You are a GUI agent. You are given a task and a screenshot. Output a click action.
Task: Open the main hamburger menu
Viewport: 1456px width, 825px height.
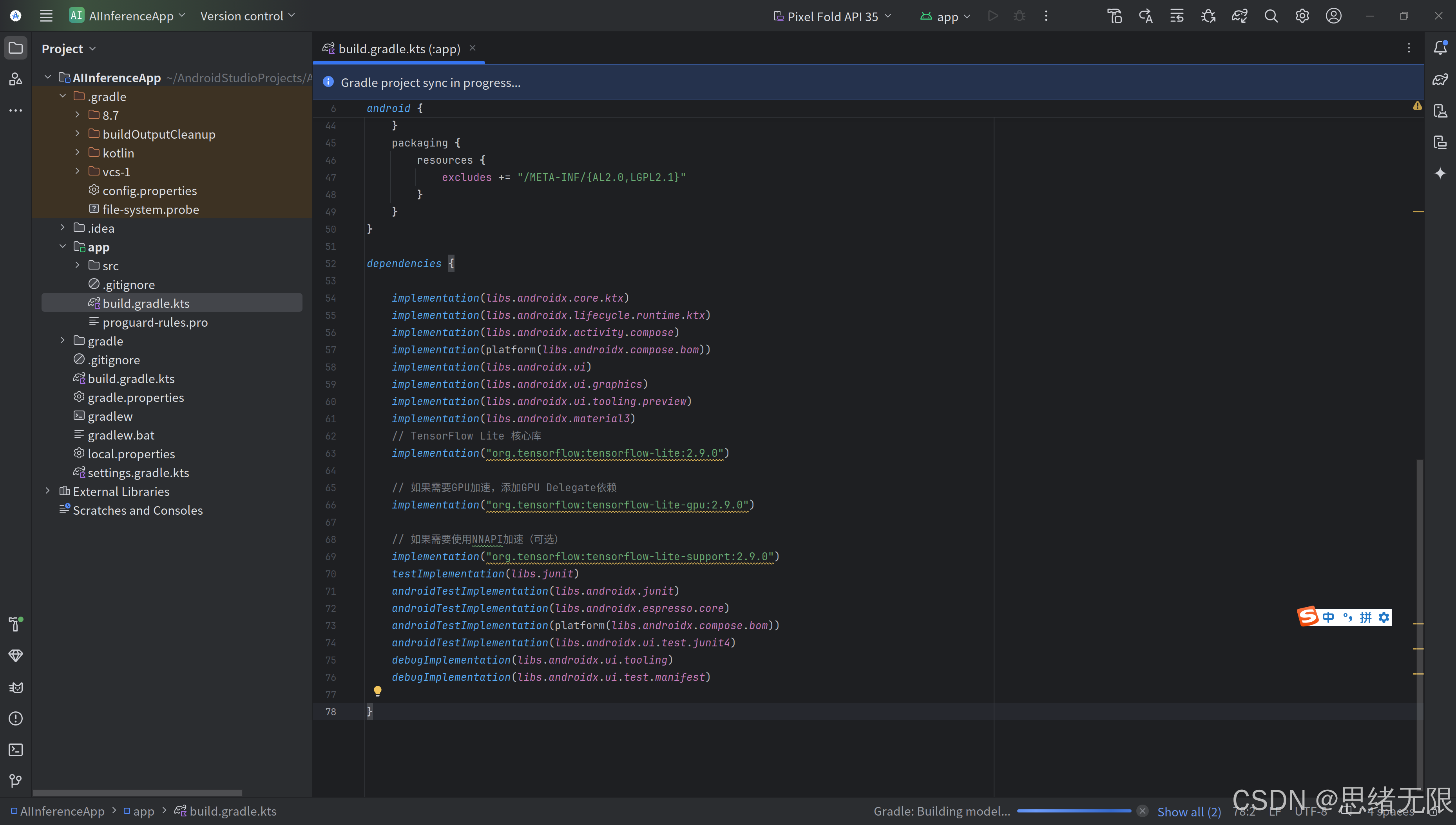46,15
